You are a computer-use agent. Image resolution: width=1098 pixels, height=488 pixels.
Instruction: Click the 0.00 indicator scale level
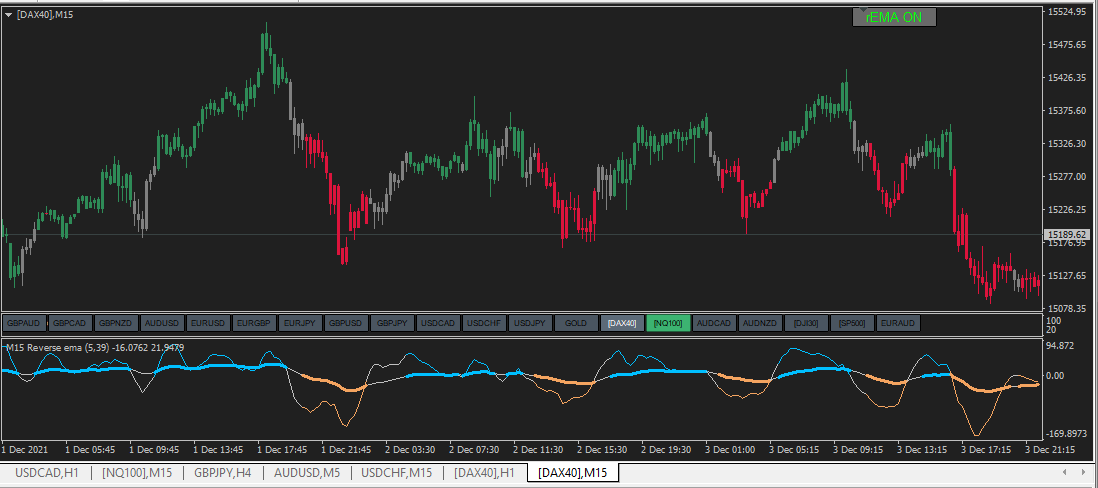pyautogui.click(x=1055, y=375)
